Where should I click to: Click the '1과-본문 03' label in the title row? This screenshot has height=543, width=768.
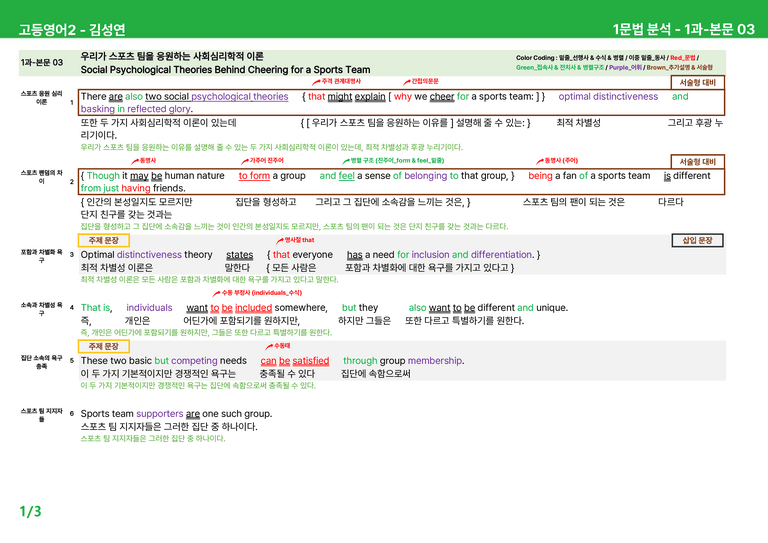pyautogui.click(x=42, y=62)
